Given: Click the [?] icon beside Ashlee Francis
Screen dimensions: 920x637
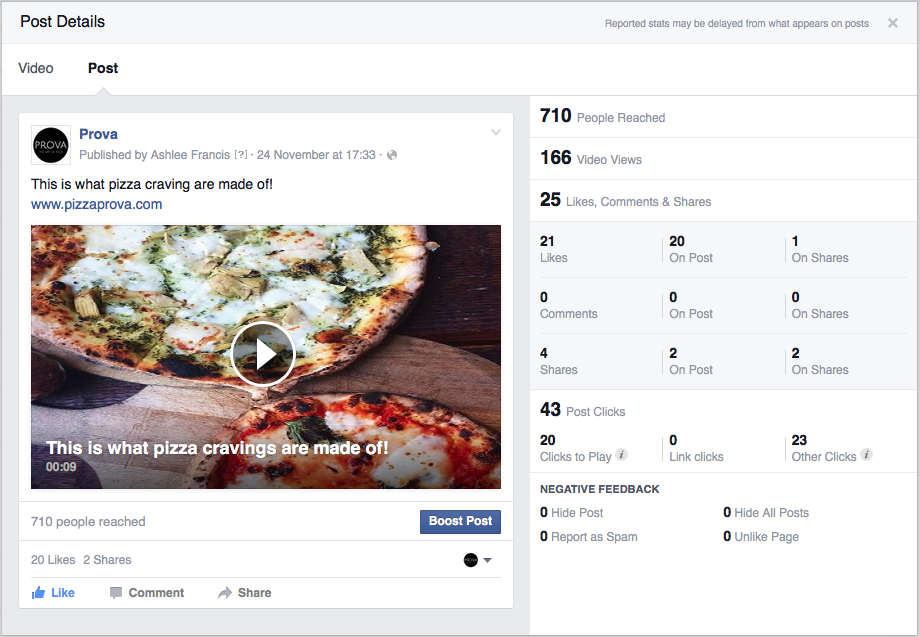Looking at the screenshot, I should pyautogui.click(x=240, y=155).
